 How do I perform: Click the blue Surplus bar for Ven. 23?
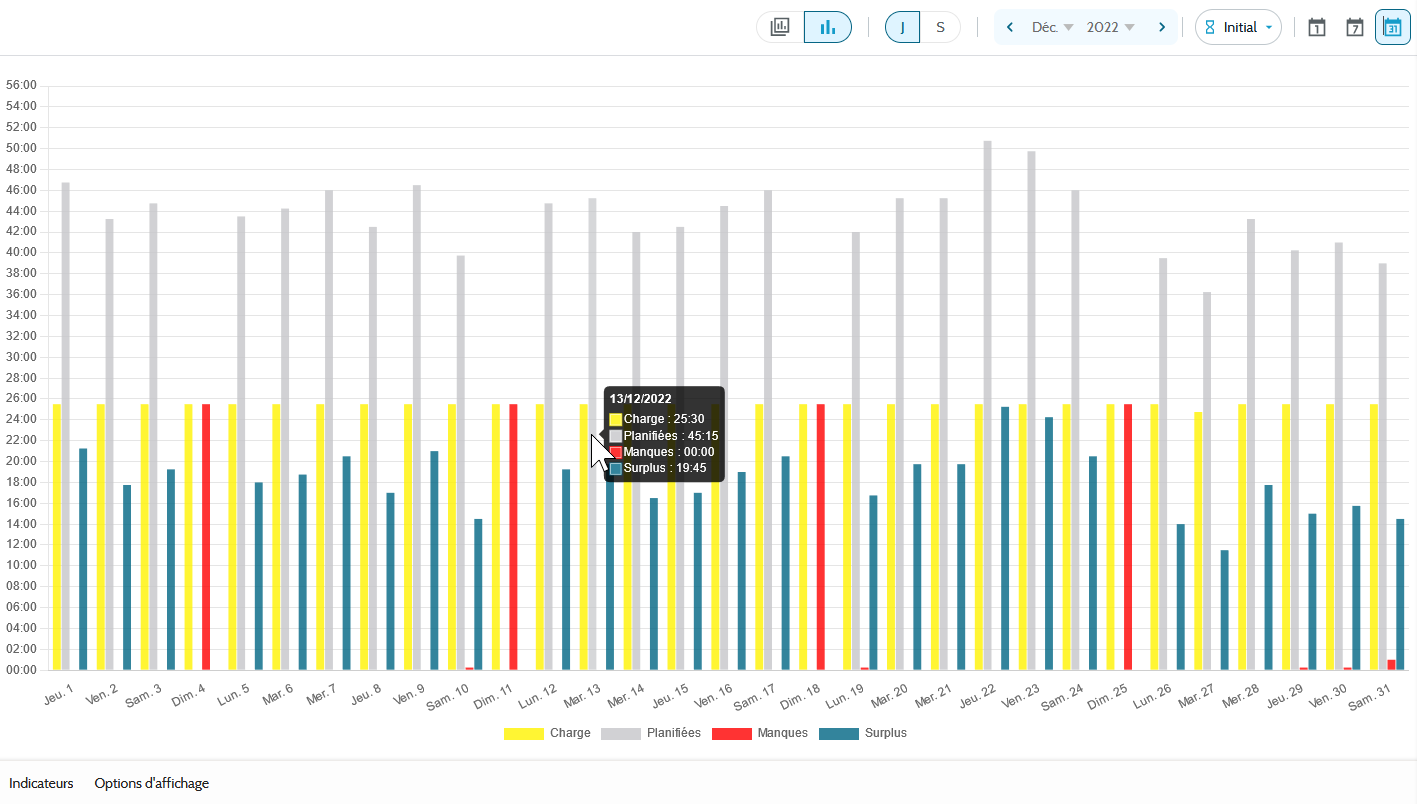tap(1049, 543)
